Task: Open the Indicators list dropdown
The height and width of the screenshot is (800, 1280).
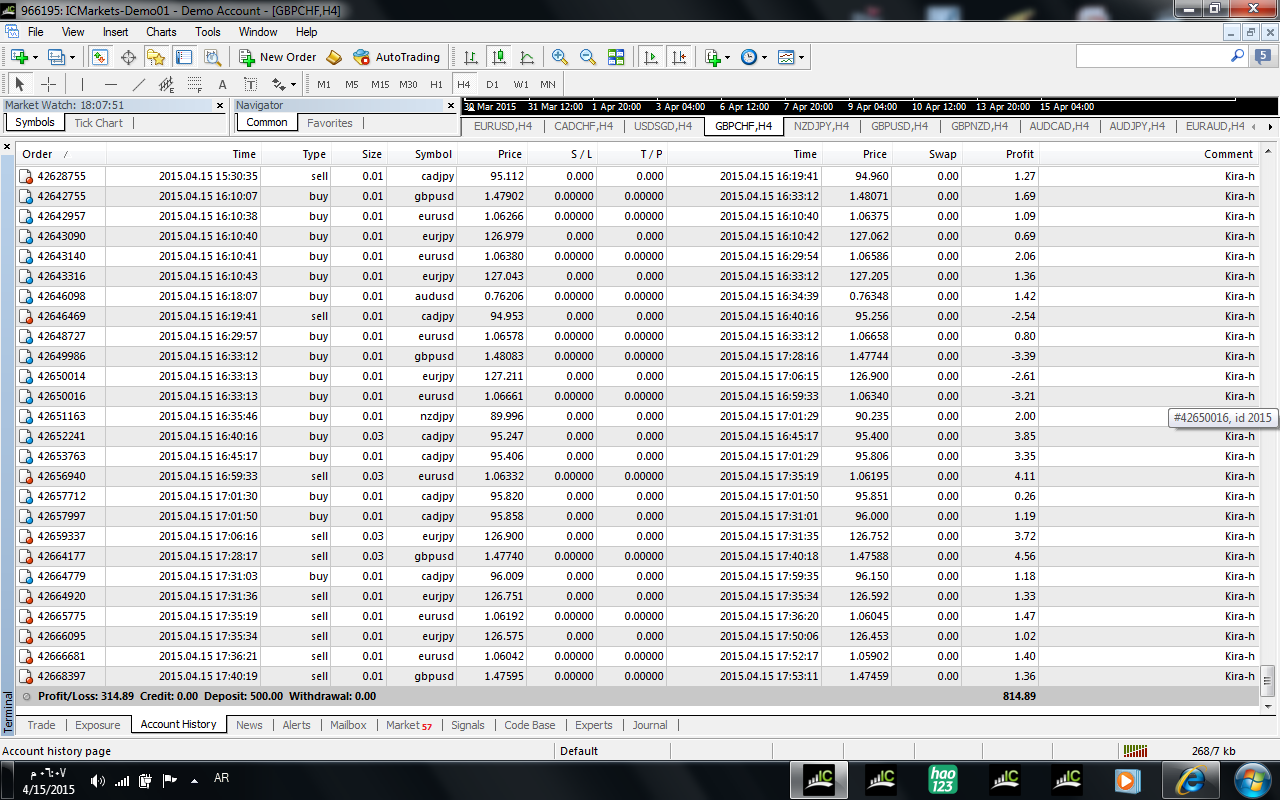Action: click(717, 57)
